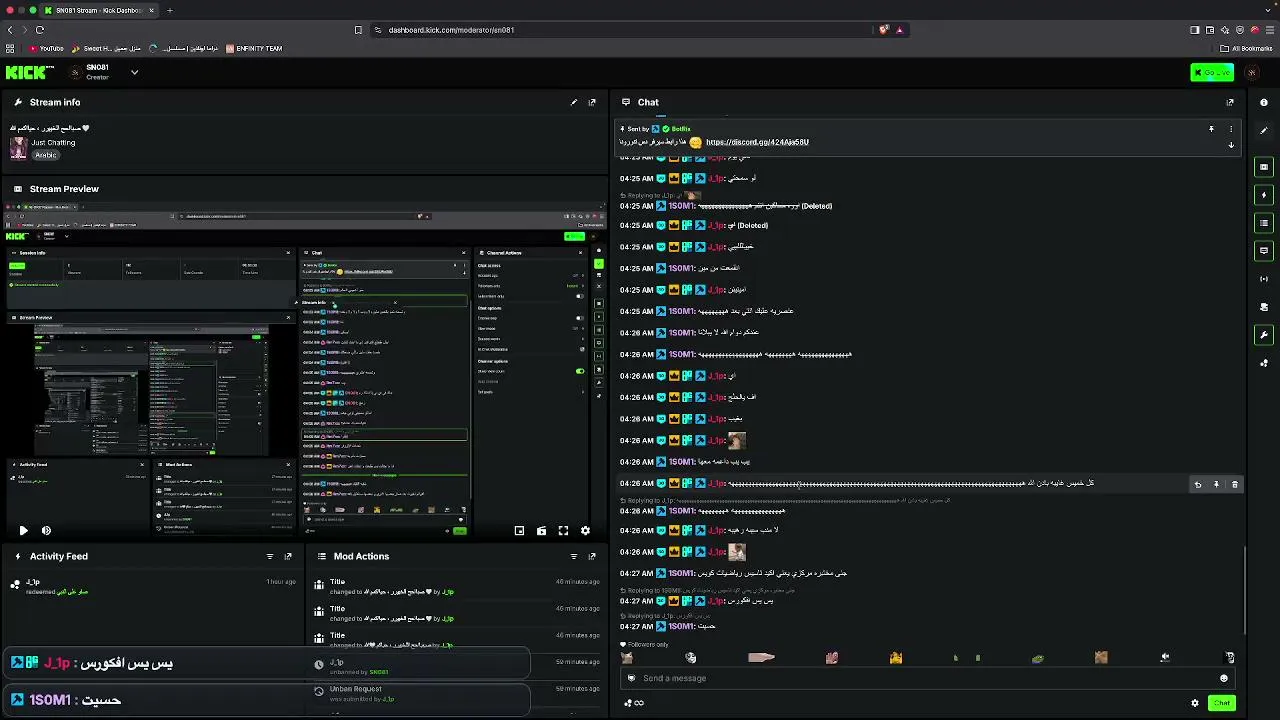The image size is (1280, 720).
Task: Pop out the Mod Actions panel
Action: tap(592, 556)
